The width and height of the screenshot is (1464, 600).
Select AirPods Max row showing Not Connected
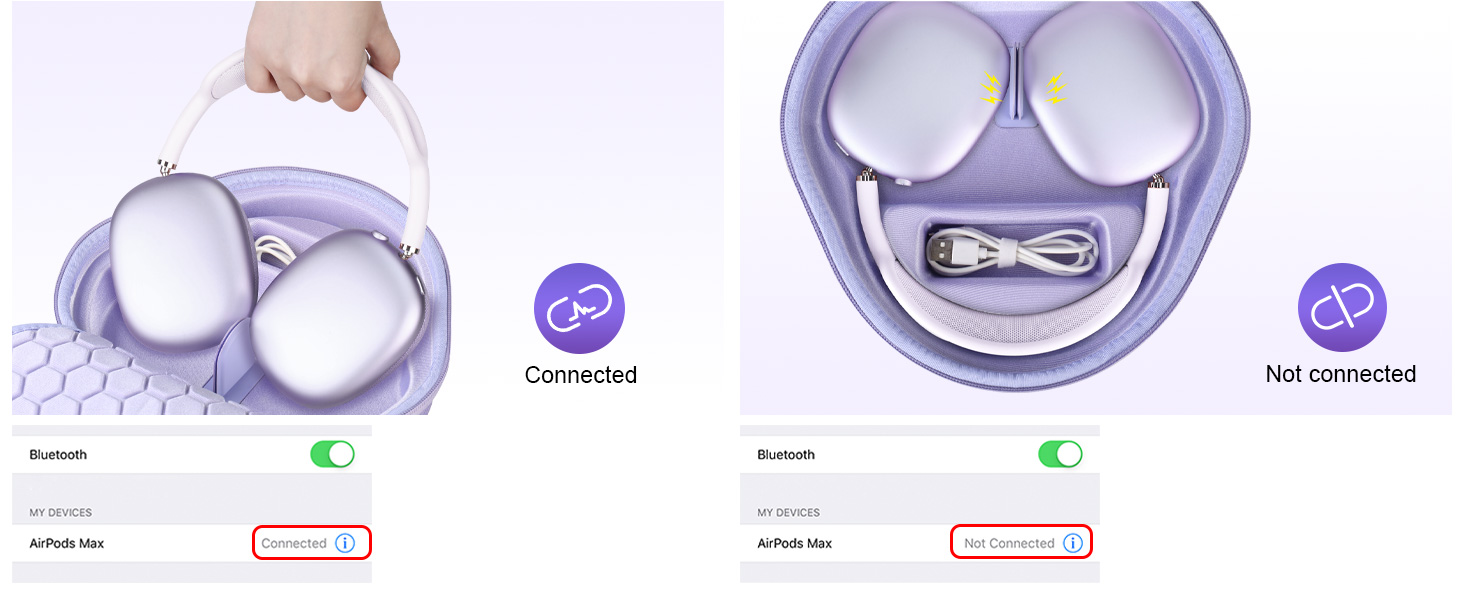point(795,543)
